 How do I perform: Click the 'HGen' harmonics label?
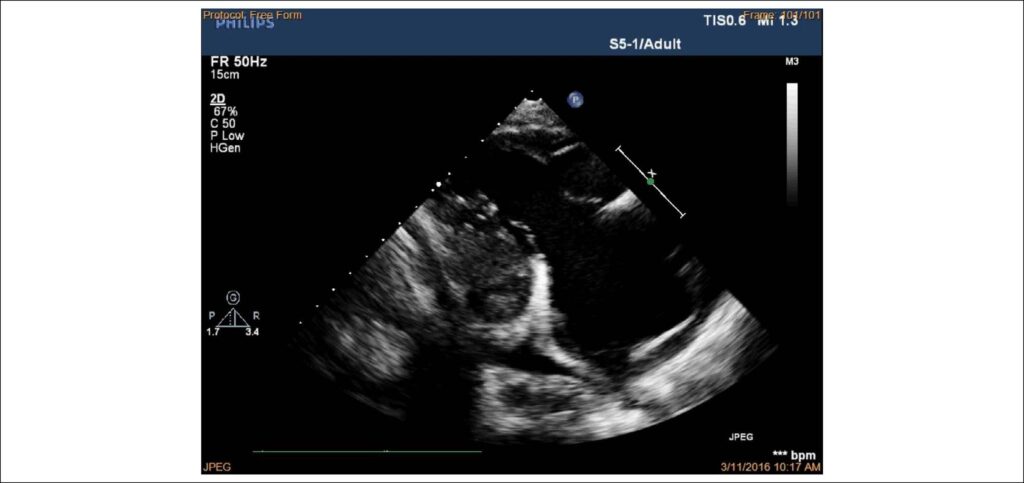(225, 148)
